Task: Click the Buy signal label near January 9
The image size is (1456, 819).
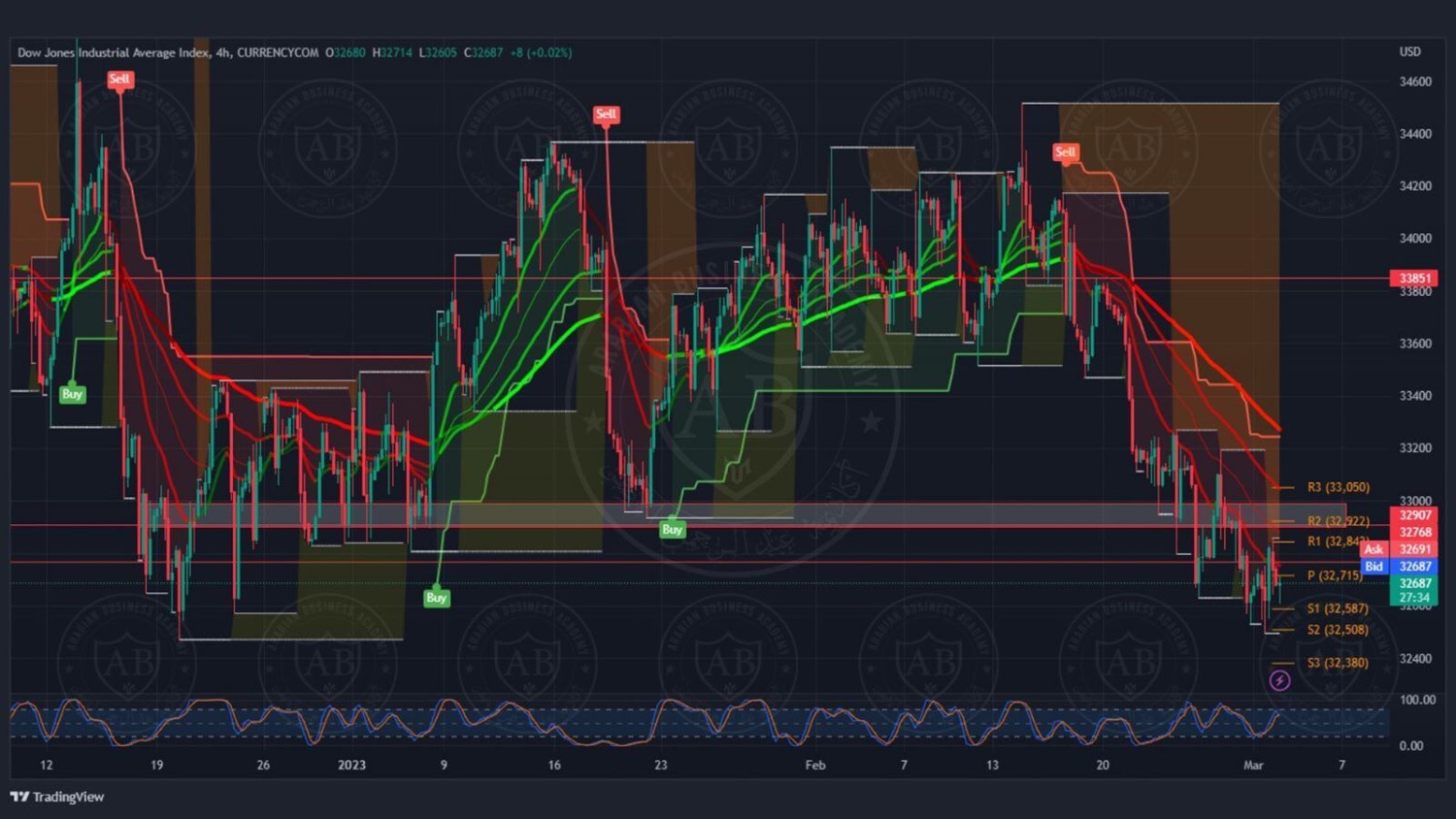Action: point(436,598)
